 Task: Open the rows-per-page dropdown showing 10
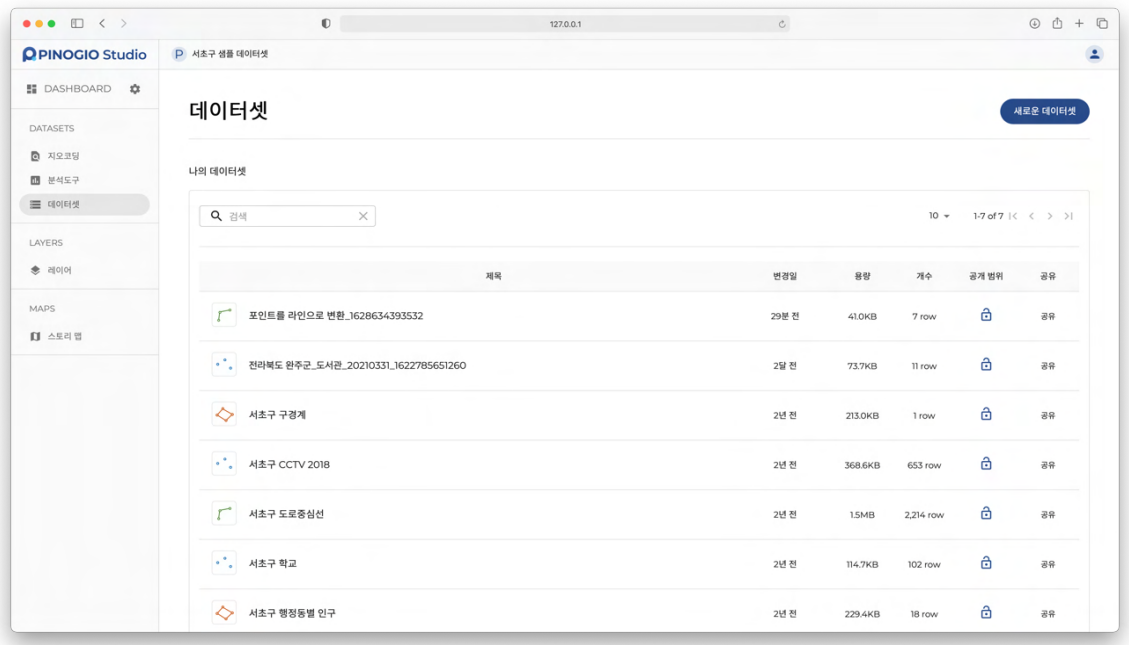coord(939,216)
